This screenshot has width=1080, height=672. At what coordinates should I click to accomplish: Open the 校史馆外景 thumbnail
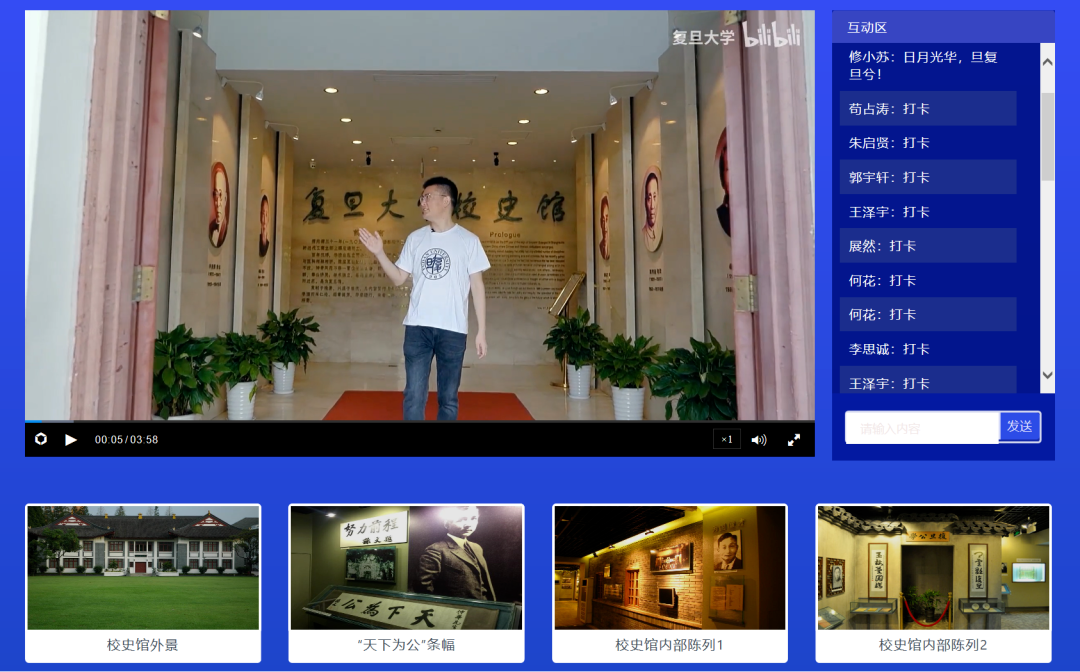[143, 567]
